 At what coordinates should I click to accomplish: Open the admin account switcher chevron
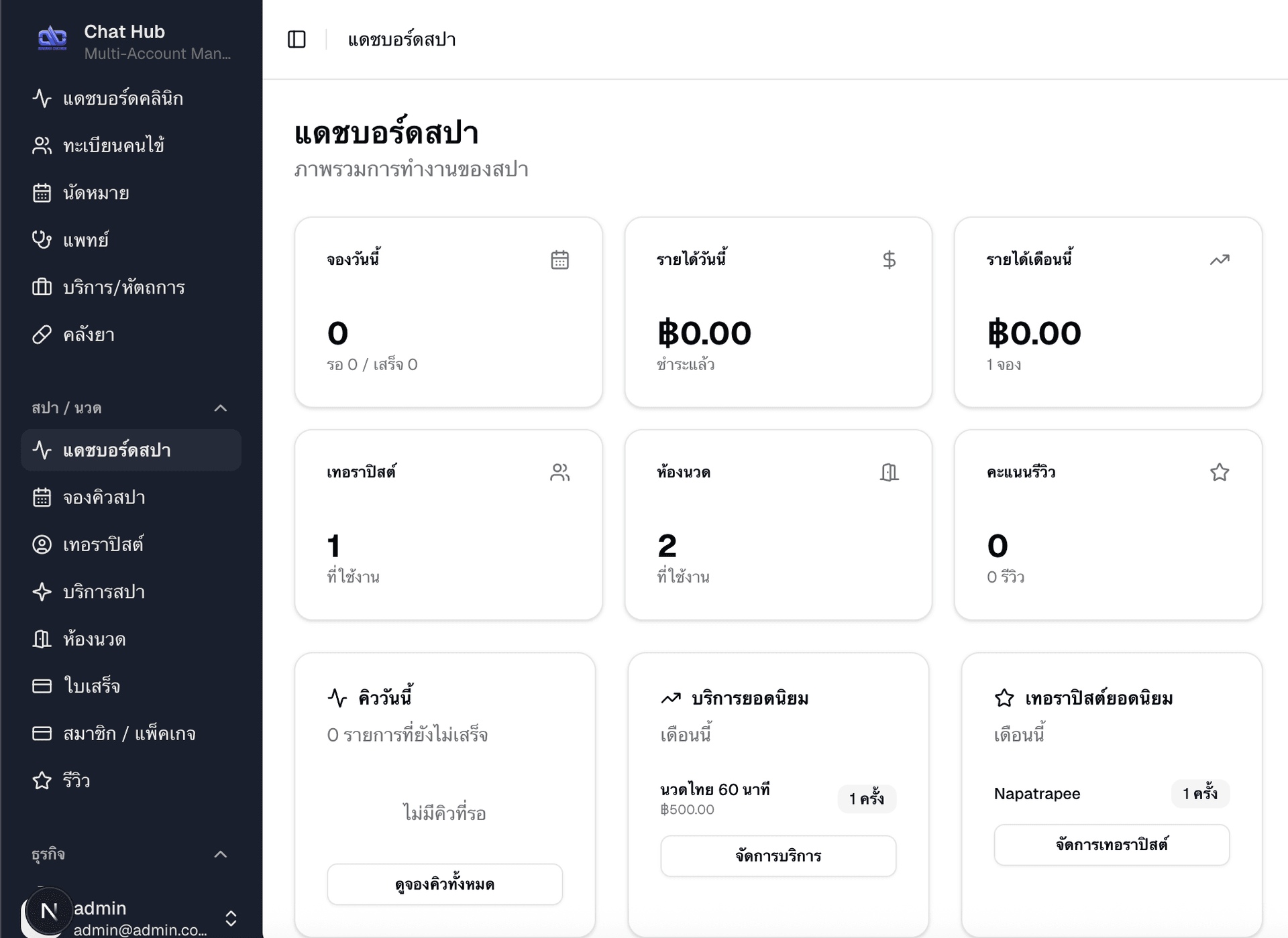[231, 918]
